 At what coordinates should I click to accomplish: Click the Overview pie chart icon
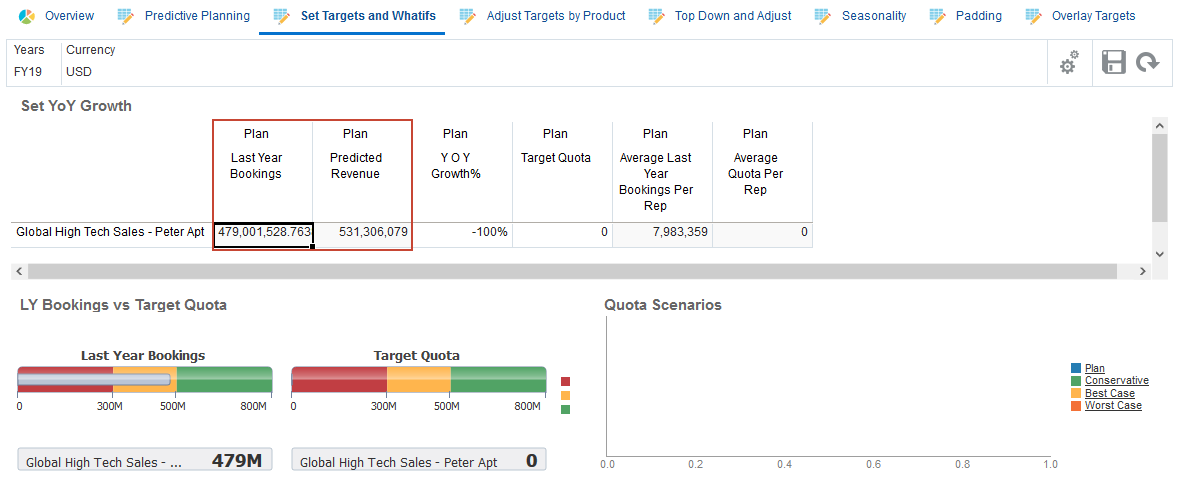(x=27, y=16)
